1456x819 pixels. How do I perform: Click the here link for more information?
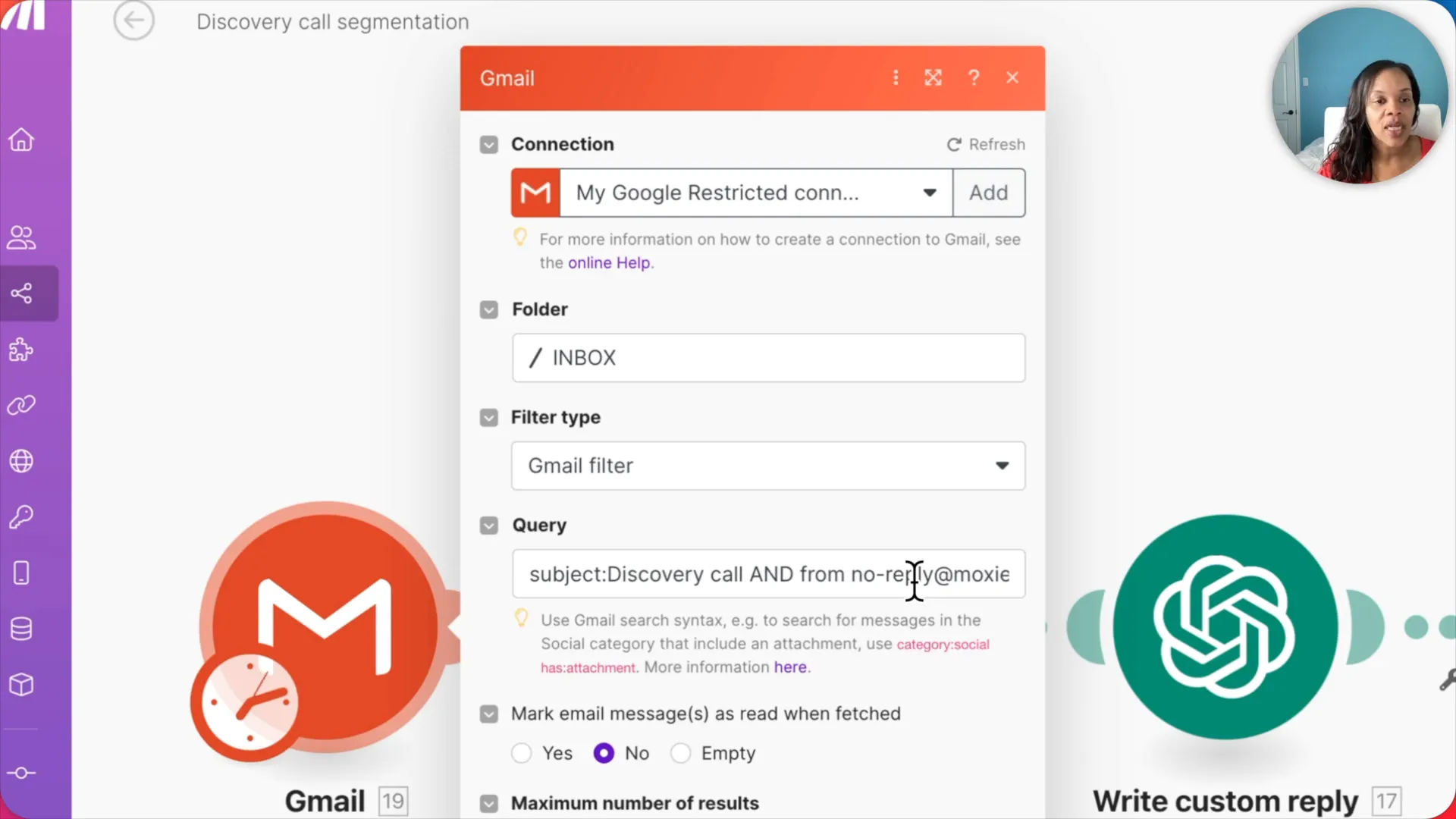point(790,667)
